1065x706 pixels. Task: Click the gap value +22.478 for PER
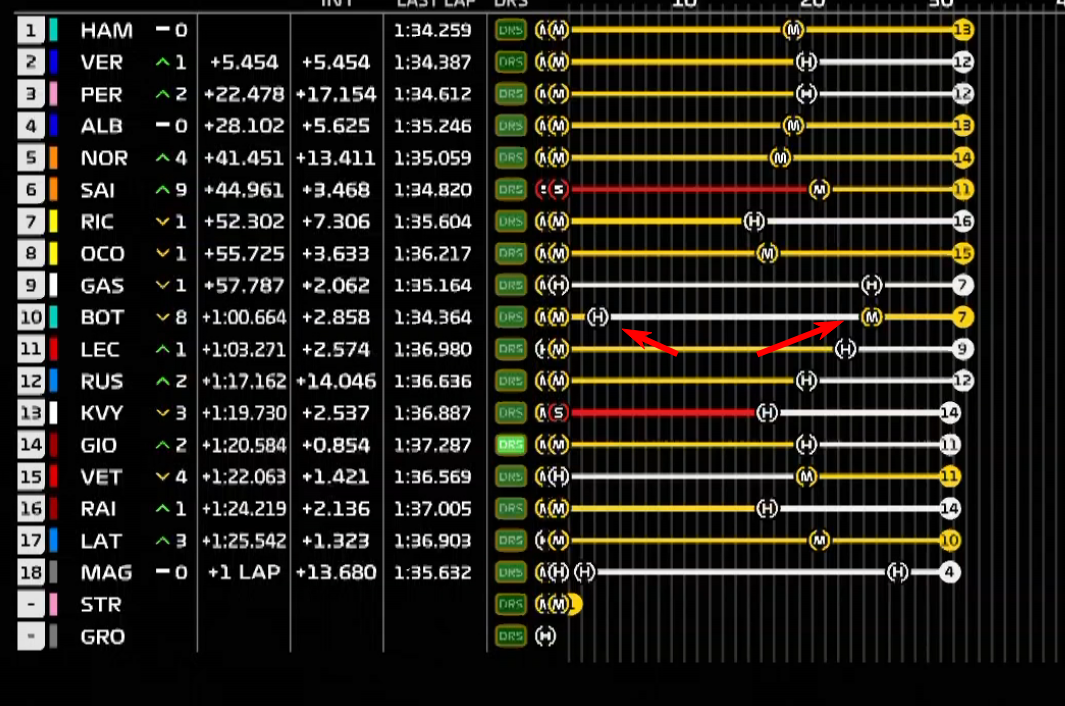[244, 94]
